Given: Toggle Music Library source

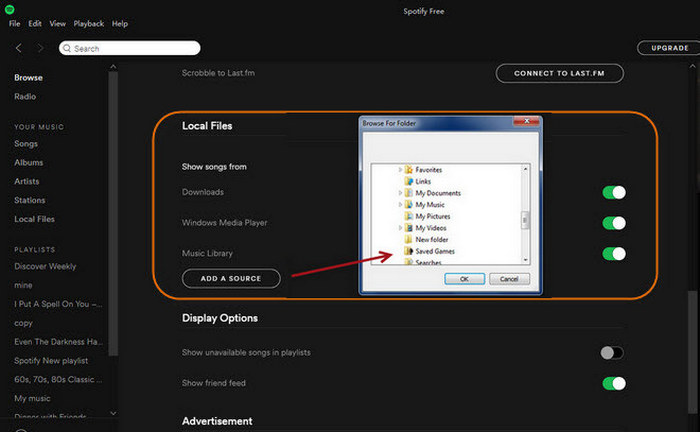Looking at the screenshot, I should point(614,253).
